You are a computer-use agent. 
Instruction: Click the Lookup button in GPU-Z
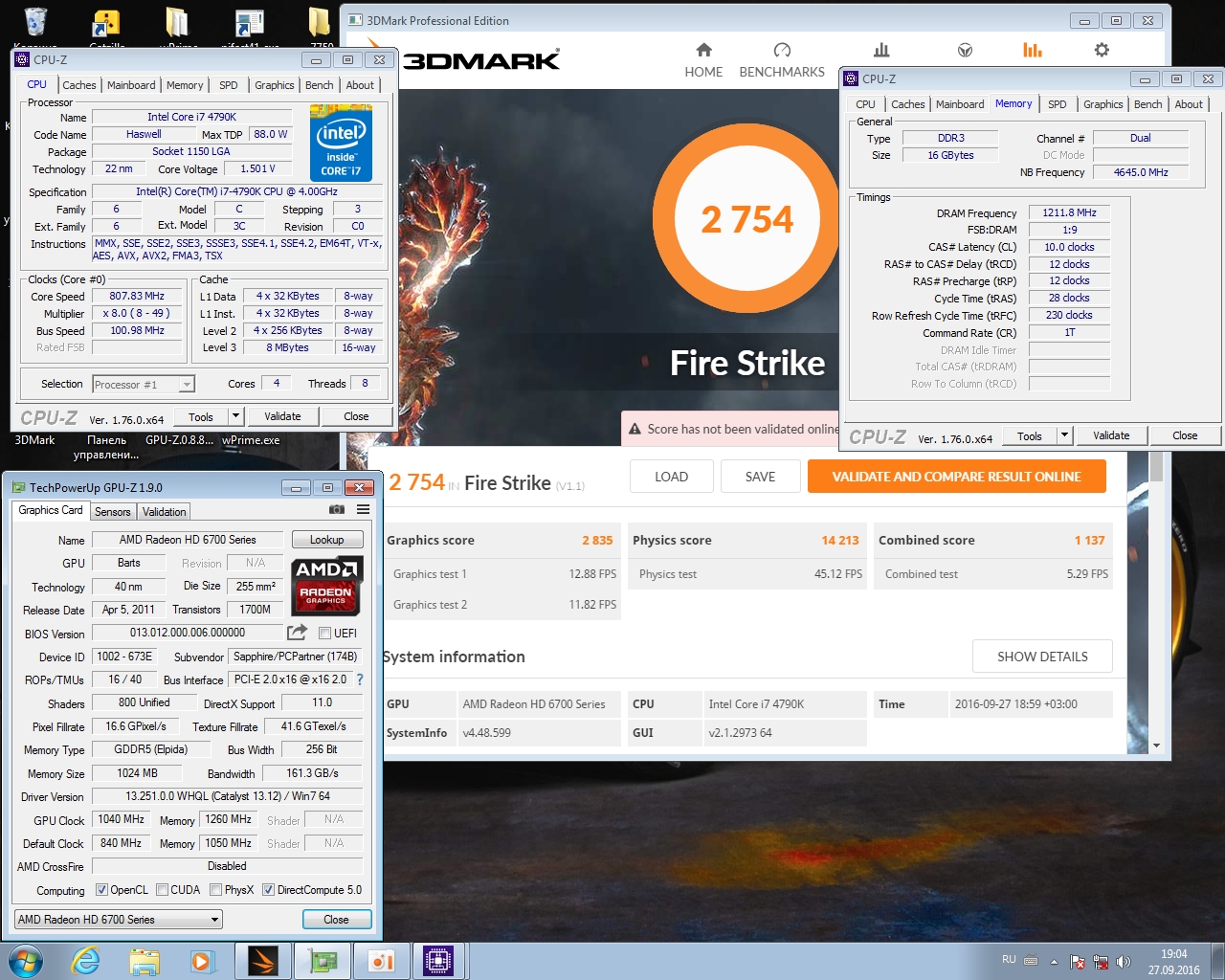click(326, 540)
